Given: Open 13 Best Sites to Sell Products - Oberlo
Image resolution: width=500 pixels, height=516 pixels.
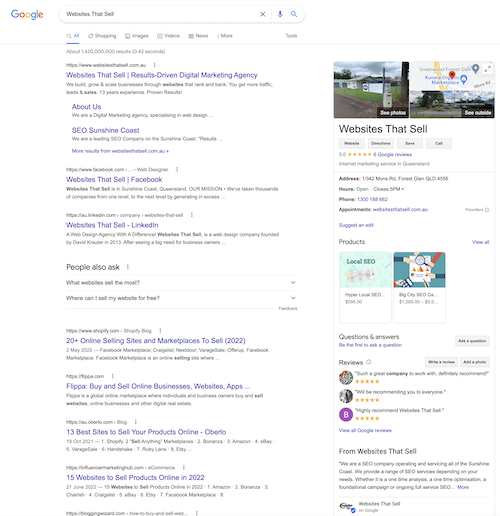Looking at the screenshot, I should coord(146,432).
